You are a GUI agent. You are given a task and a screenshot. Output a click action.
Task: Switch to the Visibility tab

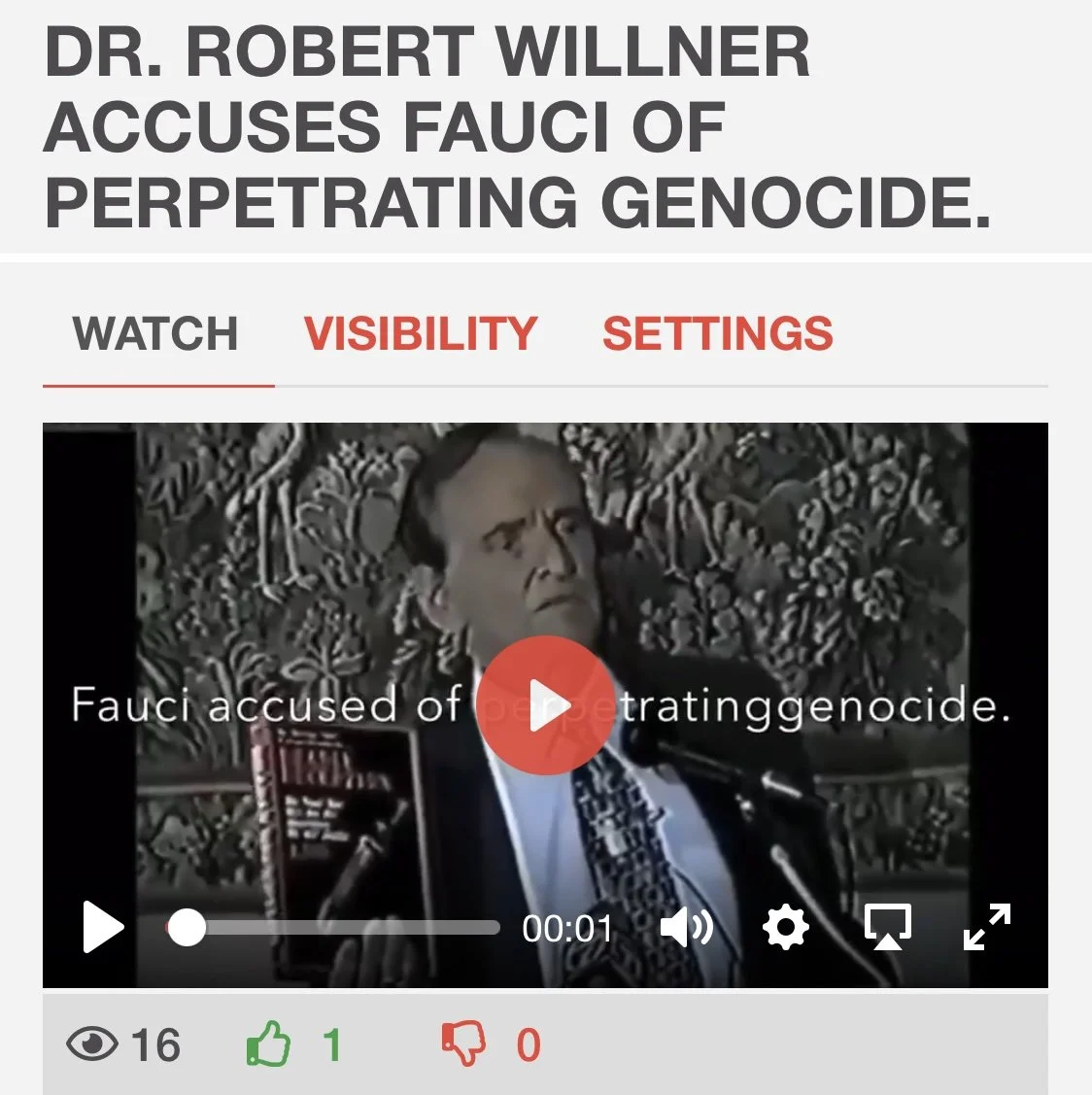421,333
